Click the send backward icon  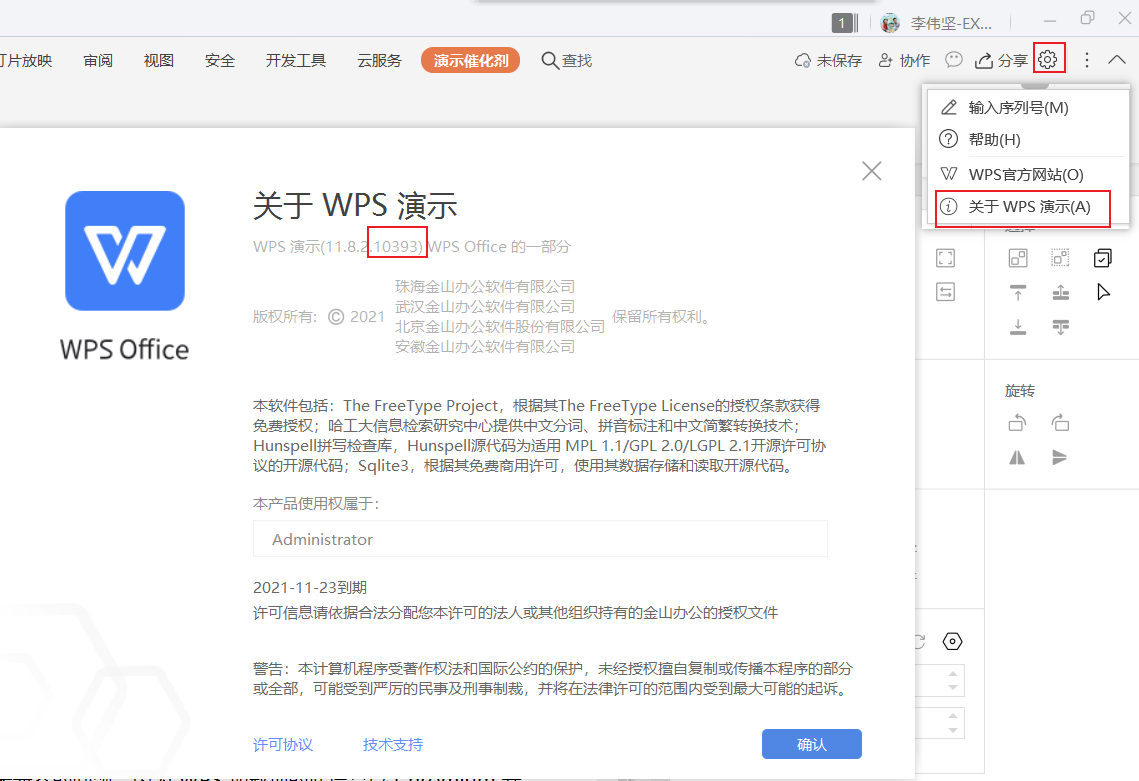point(1061,327)
